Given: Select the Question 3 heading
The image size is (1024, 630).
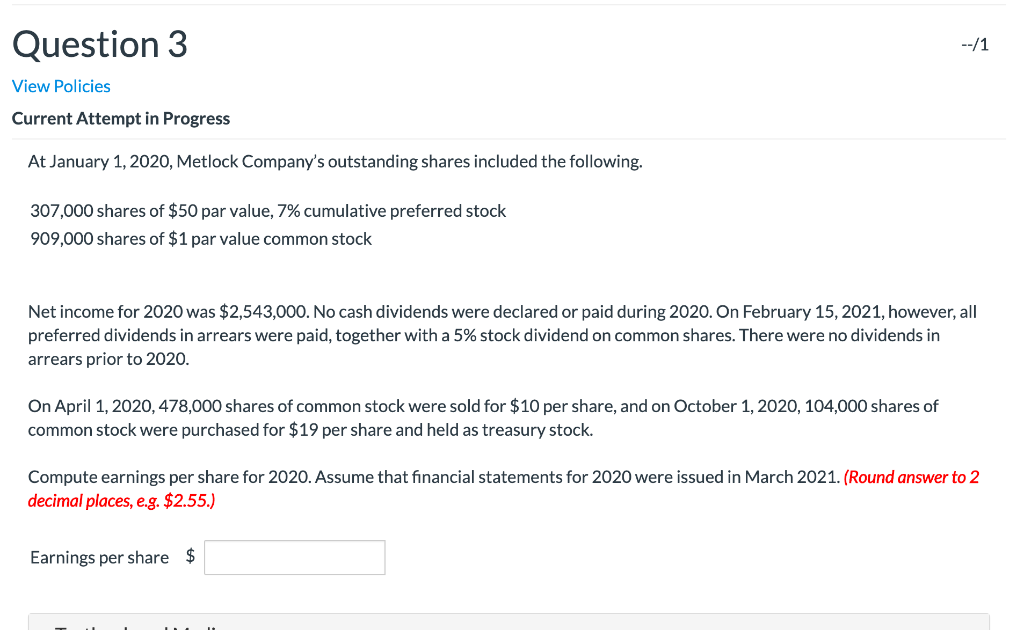Looking at the screenshot, I should [x=99, y=44].
